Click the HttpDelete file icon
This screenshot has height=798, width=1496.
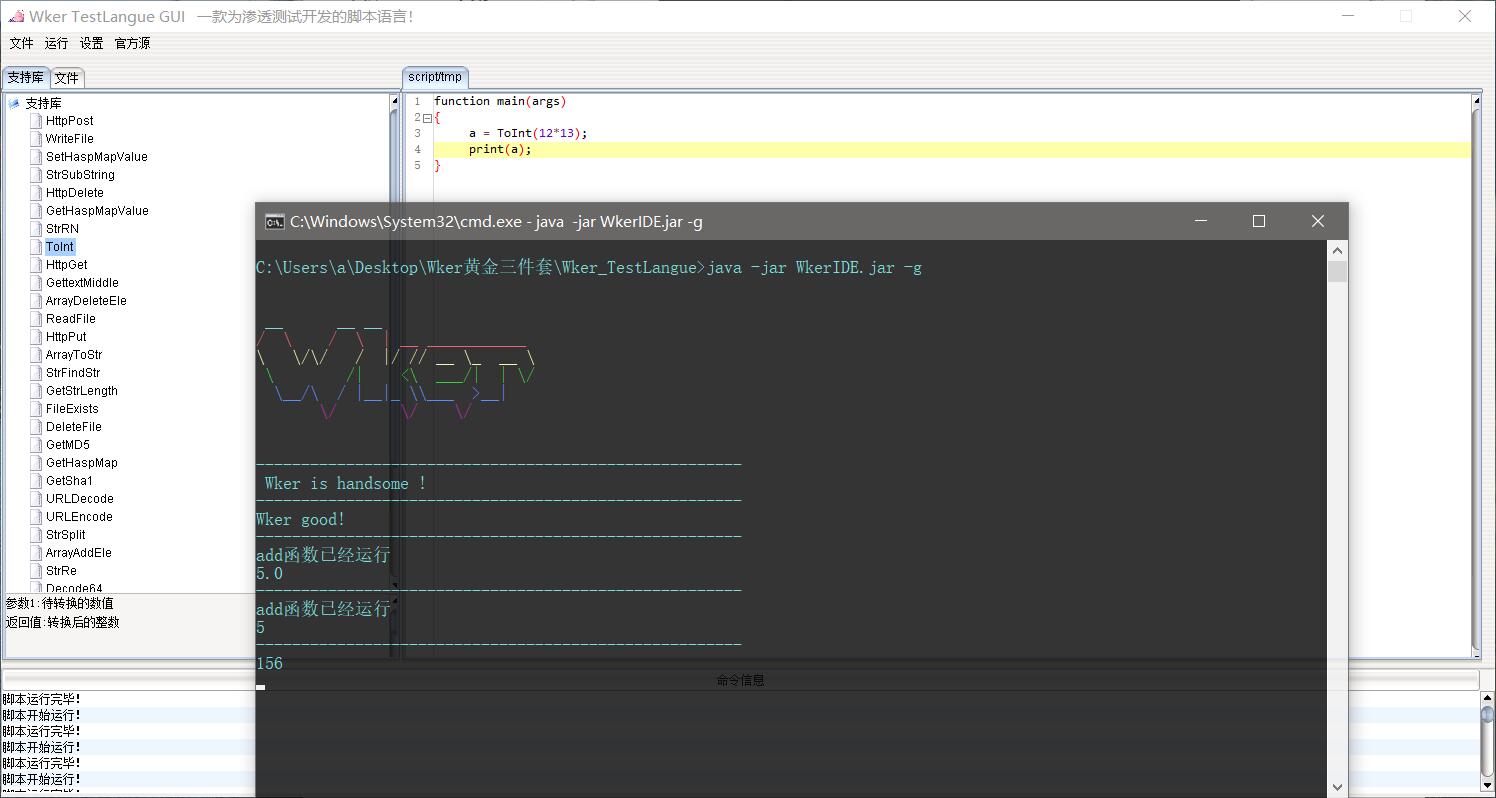[x=36, y=193]
